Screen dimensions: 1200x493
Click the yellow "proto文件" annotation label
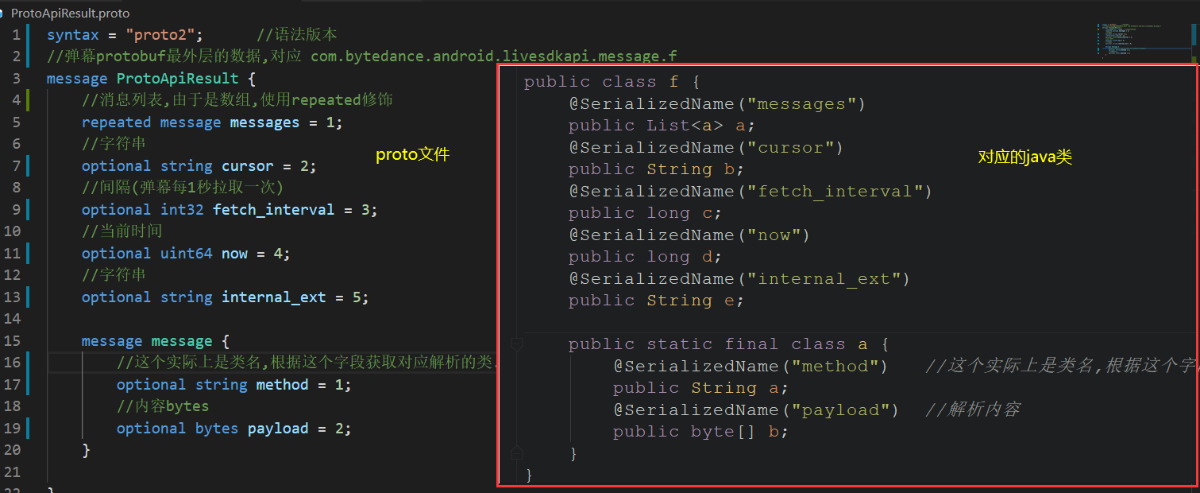[412, 155]
